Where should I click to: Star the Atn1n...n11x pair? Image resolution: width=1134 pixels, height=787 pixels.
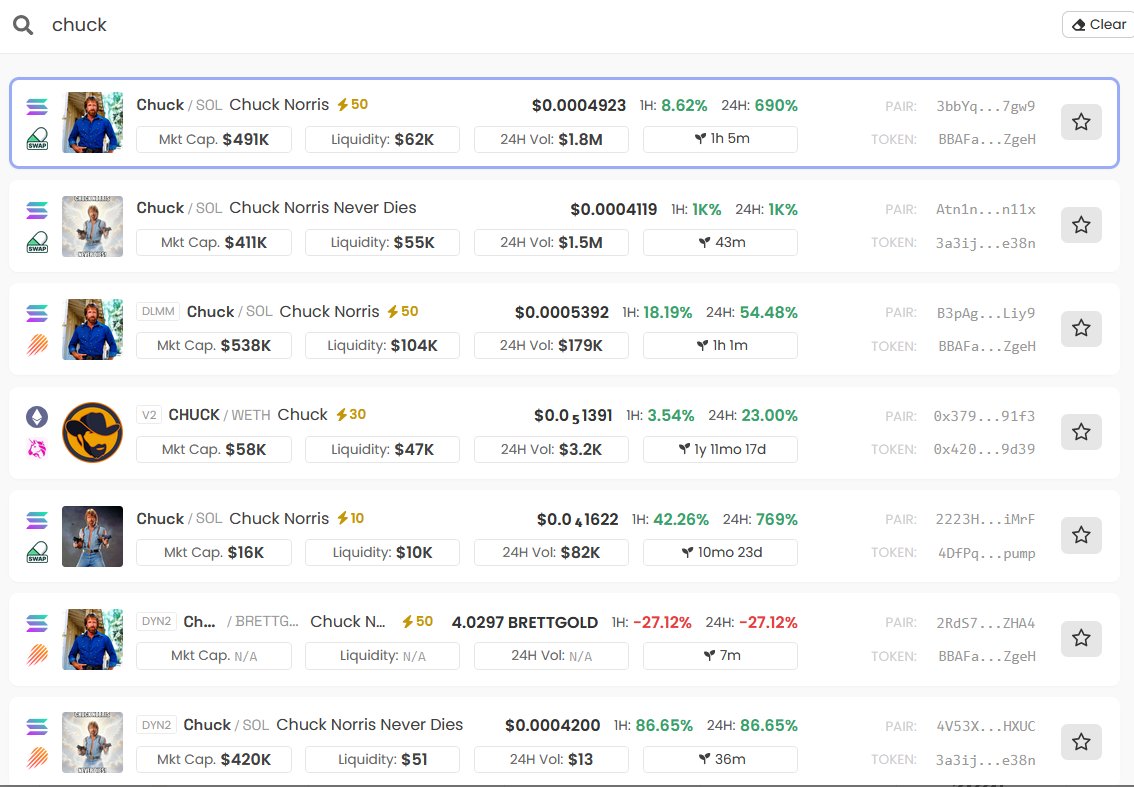coord(1081,225)
